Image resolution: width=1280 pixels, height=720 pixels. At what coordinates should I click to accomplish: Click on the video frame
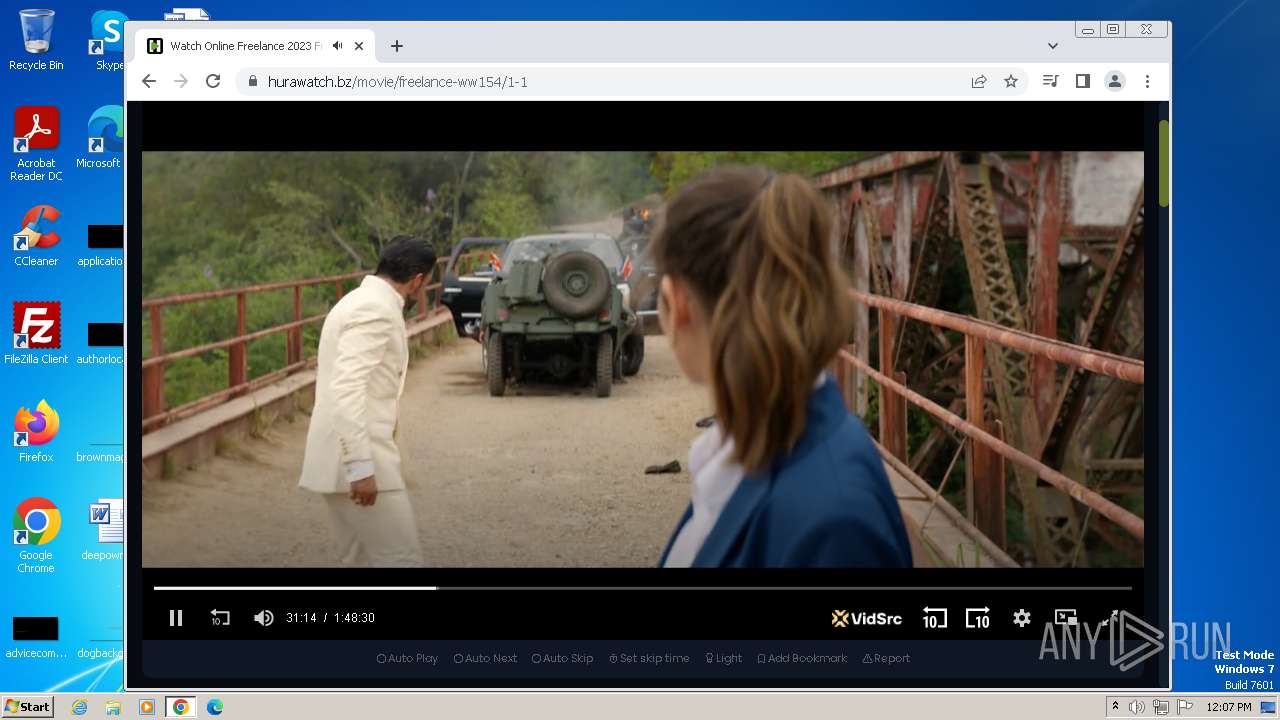click(x=642, y=359)
